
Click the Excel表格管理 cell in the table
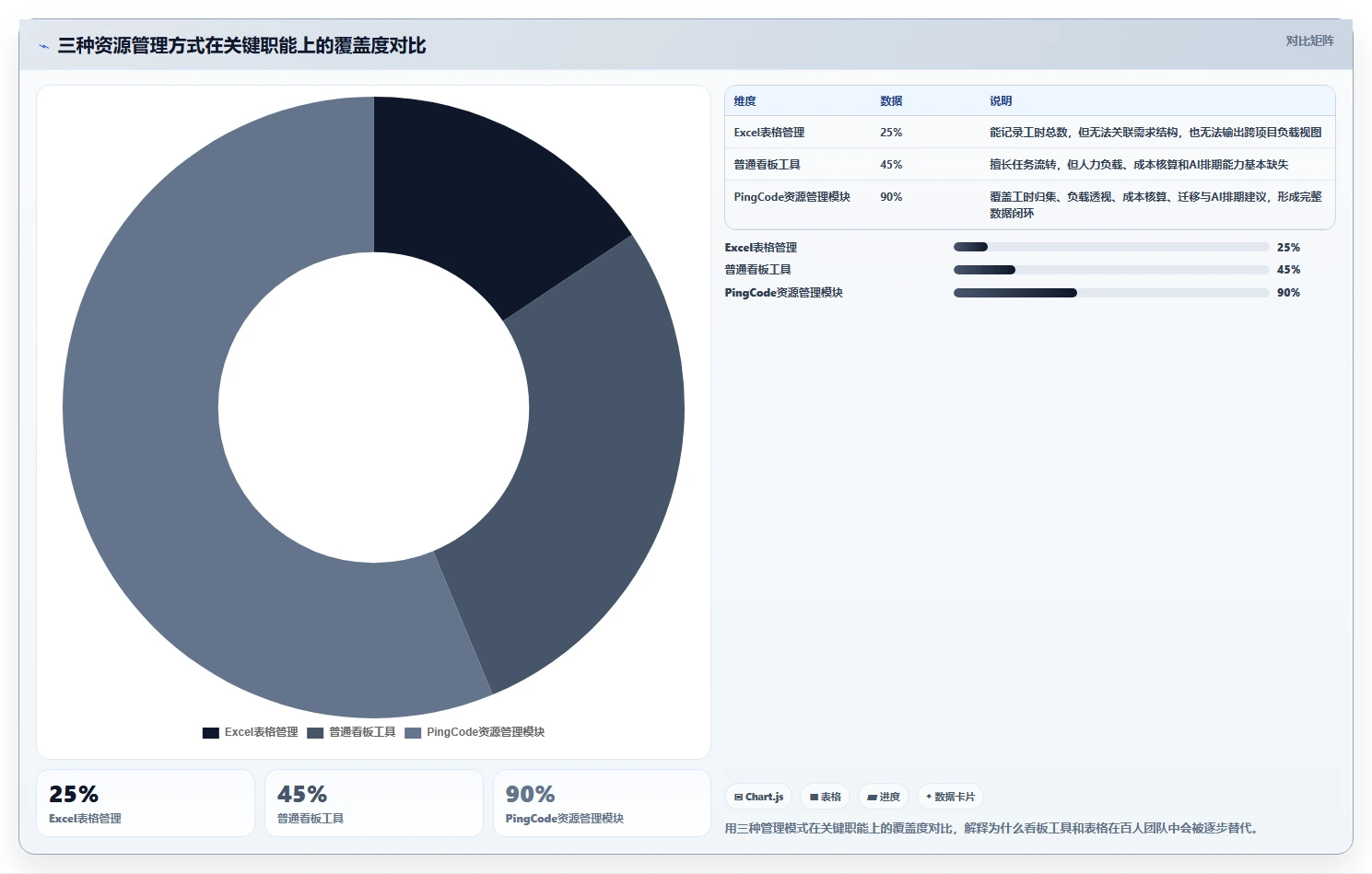[x=769, y=133]
